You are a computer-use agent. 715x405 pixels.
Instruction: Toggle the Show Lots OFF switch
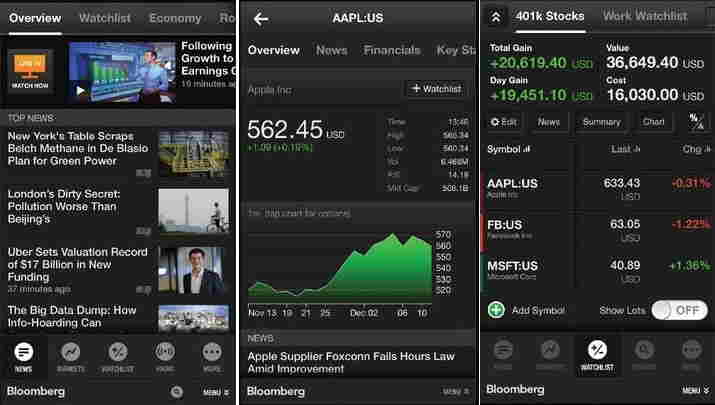pos(679,310)
